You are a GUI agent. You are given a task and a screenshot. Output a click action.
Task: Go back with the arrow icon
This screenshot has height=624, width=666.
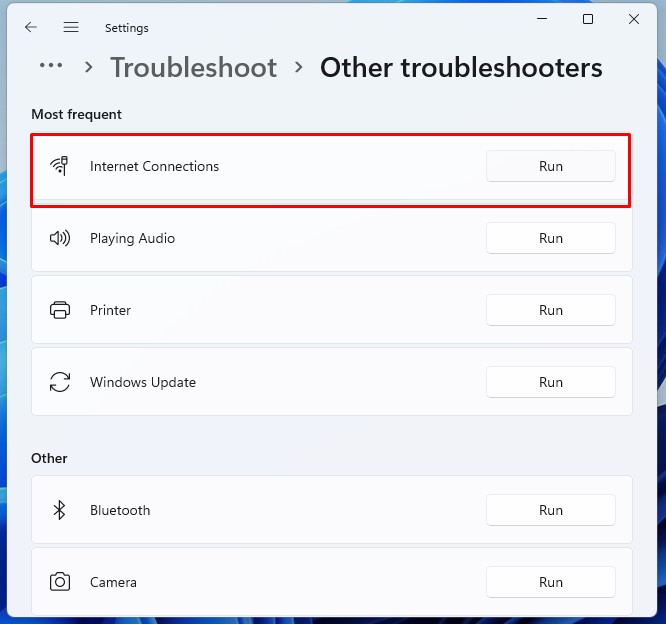[31, 28]
